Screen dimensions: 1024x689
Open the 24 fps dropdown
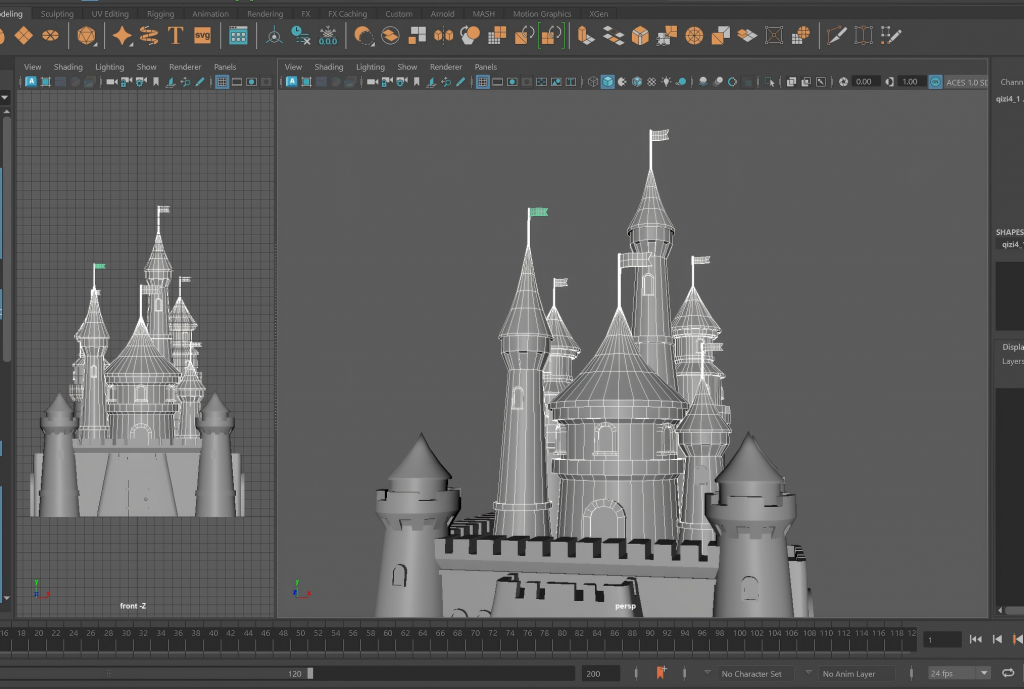pos(959,673)
